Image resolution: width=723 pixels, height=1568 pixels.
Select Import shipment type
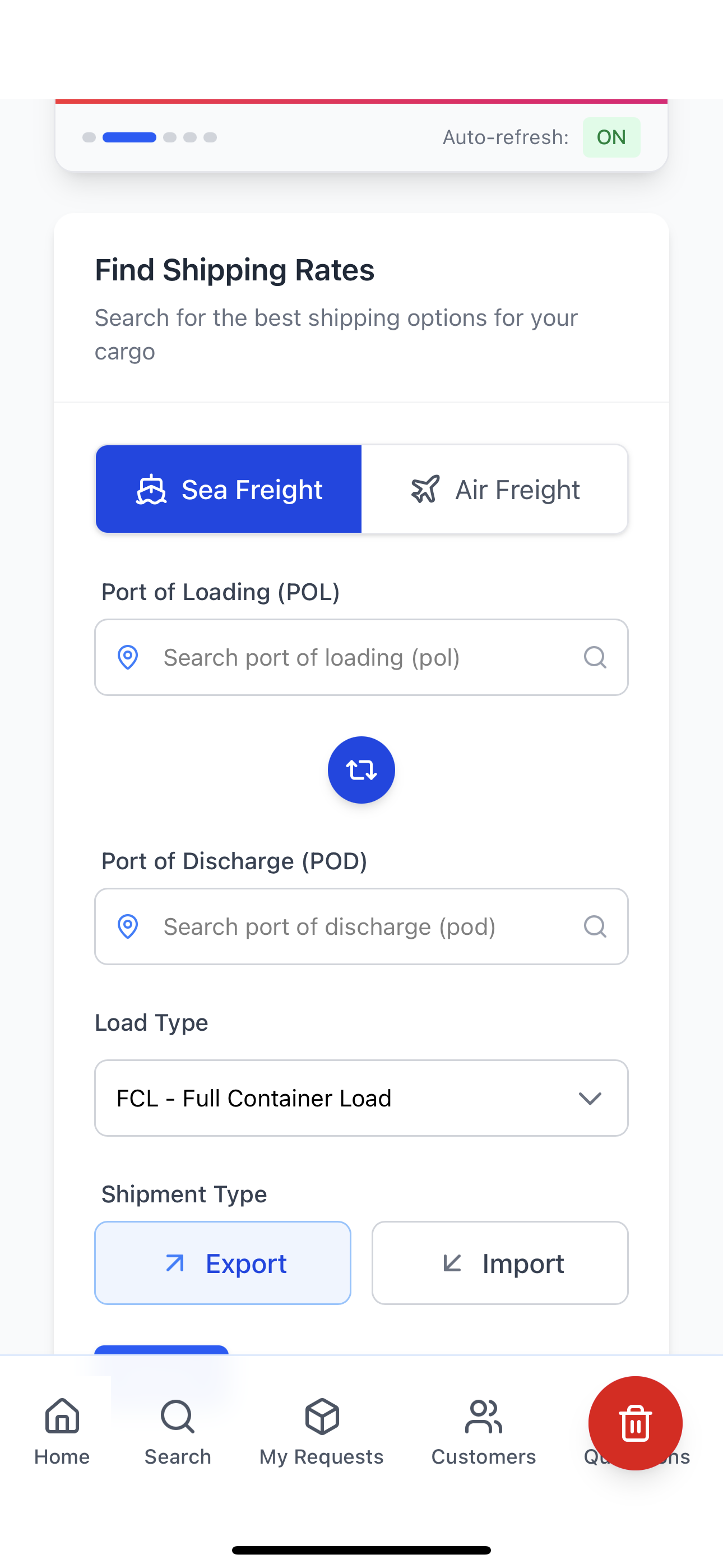tap(499, 1263)
